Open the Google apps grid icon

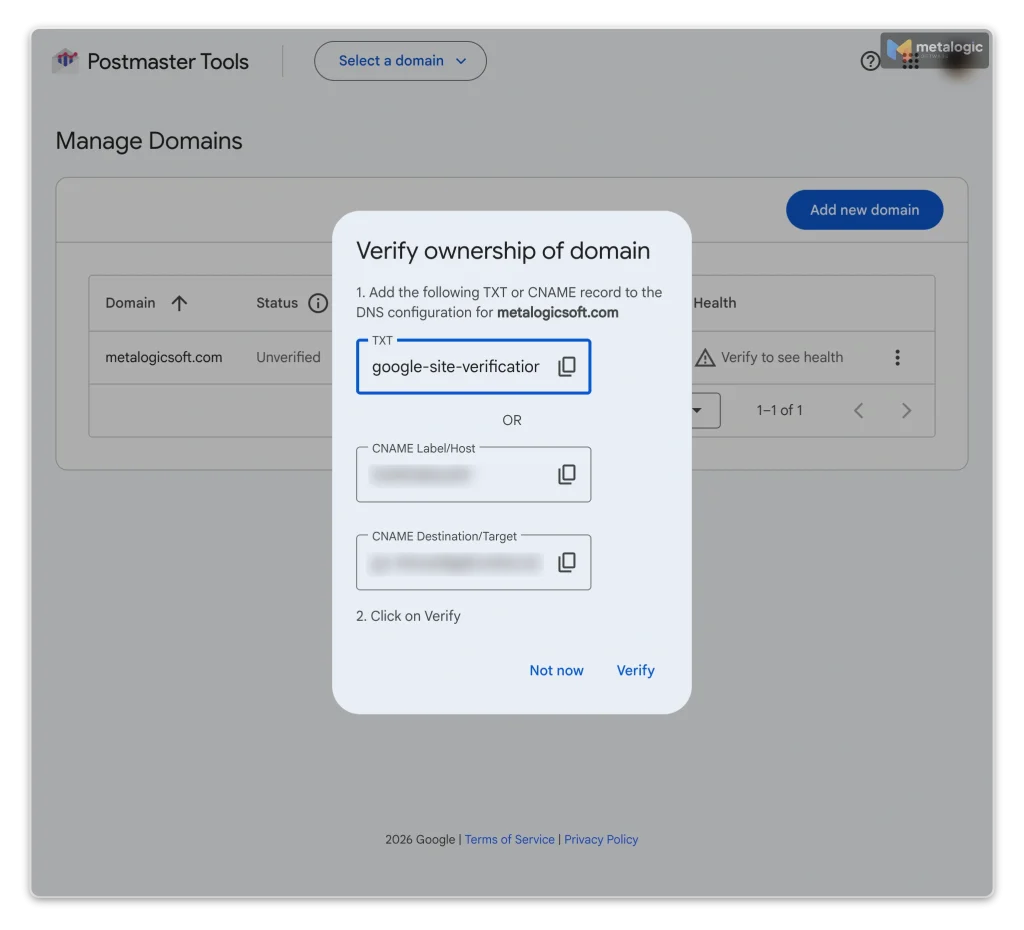click(910, 61)
